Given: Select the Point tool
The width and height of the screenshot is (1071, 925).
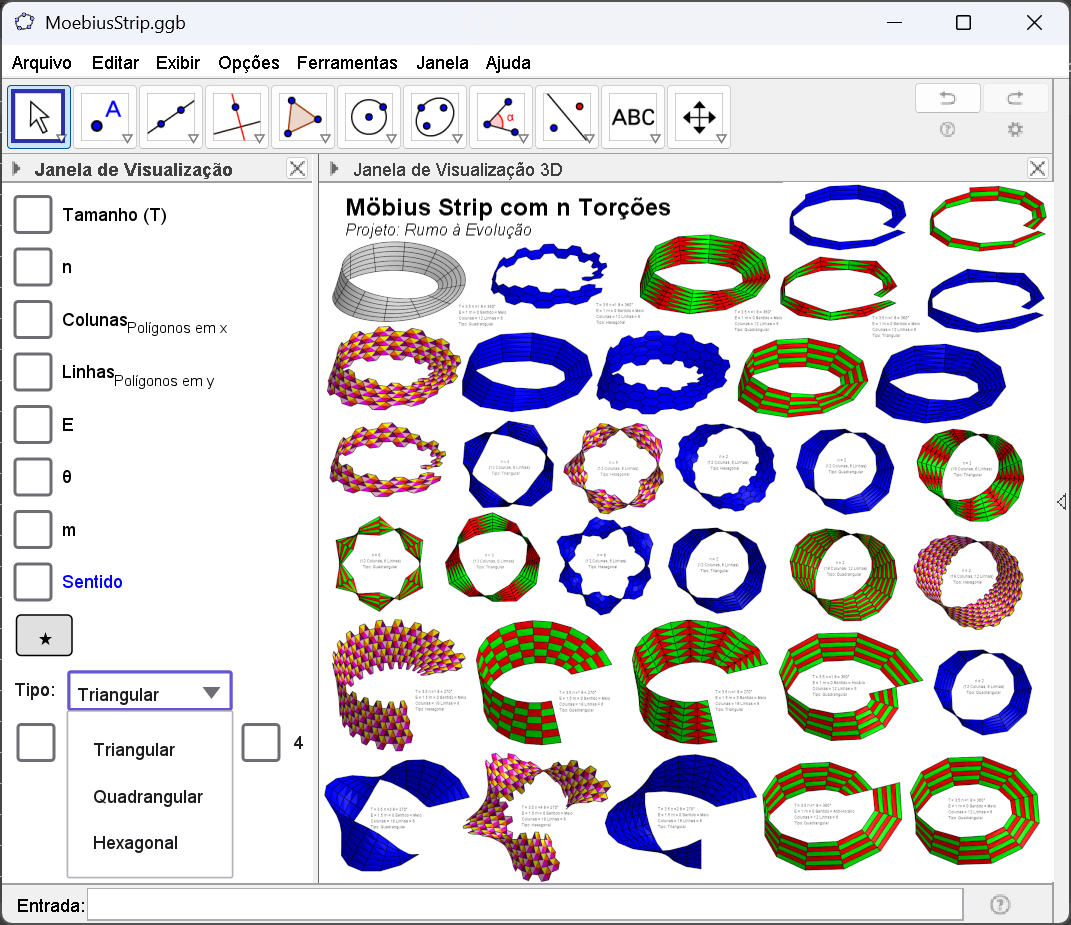Looking at the screenshot, I should tap(105, 117).
